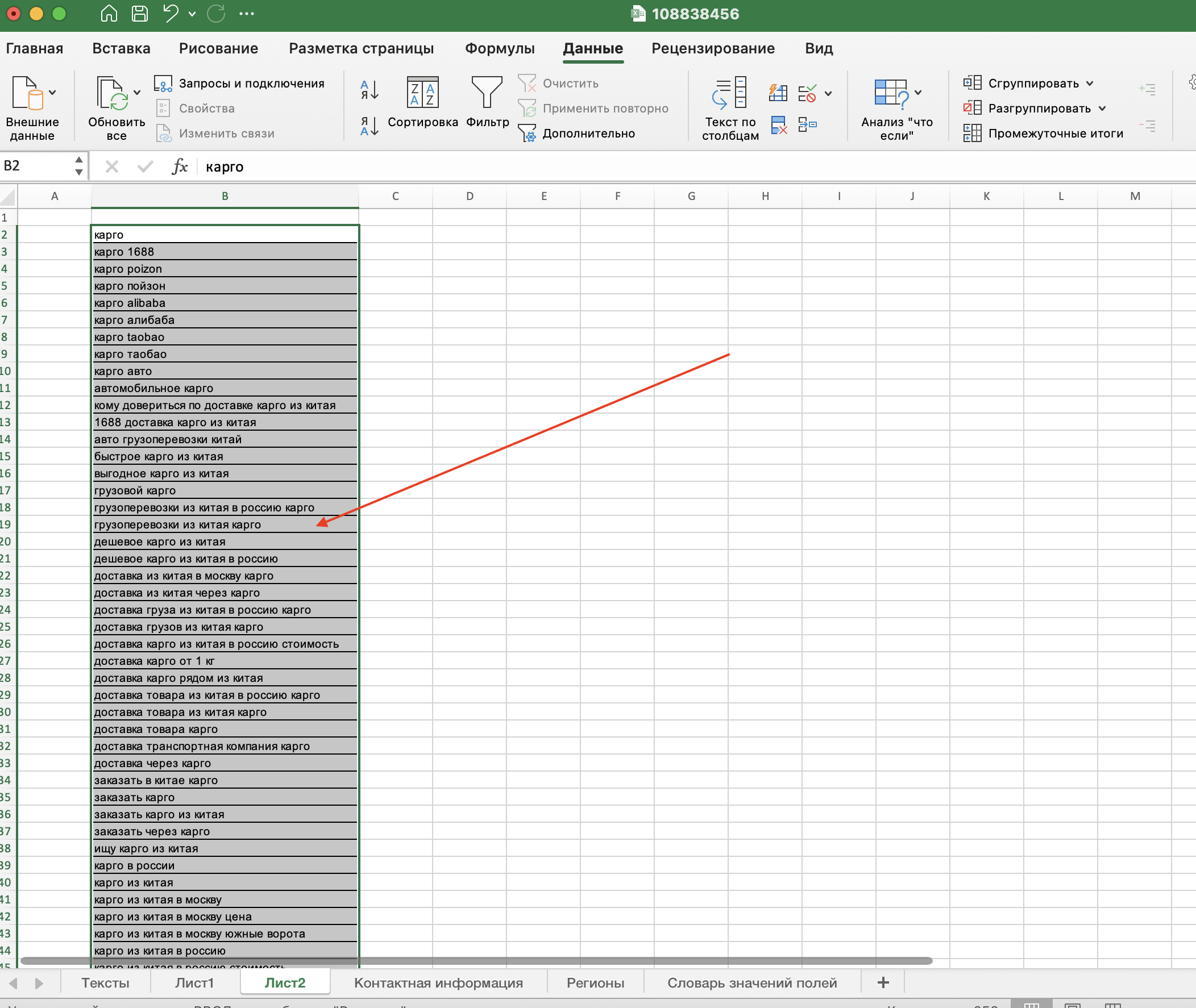The image size is (1196, 1008).
Task: Select the cell заказать через карго
Action: pos(225,831)
